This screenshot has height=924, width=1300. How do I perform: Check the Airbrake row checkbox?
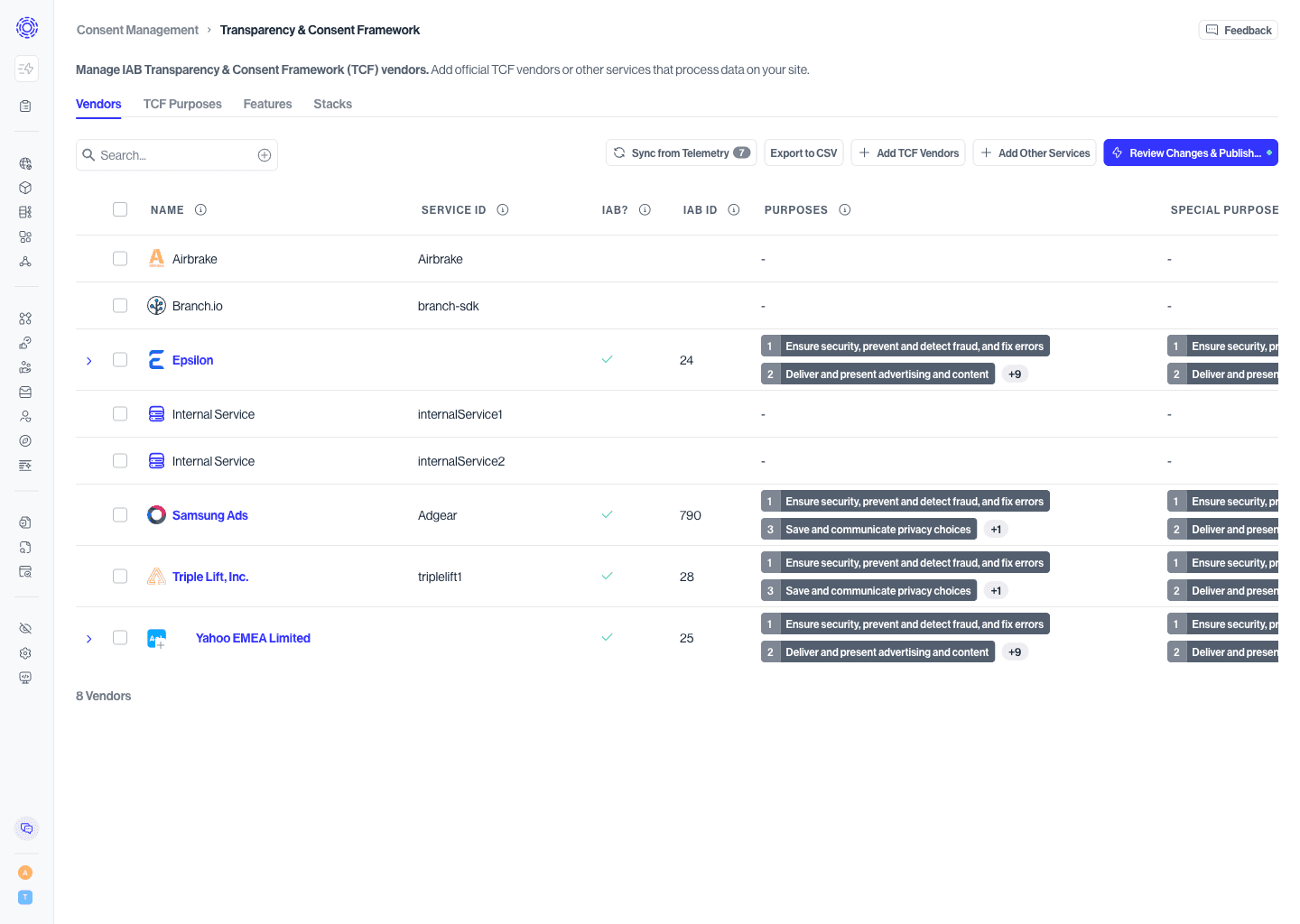(x=120, y=258)
